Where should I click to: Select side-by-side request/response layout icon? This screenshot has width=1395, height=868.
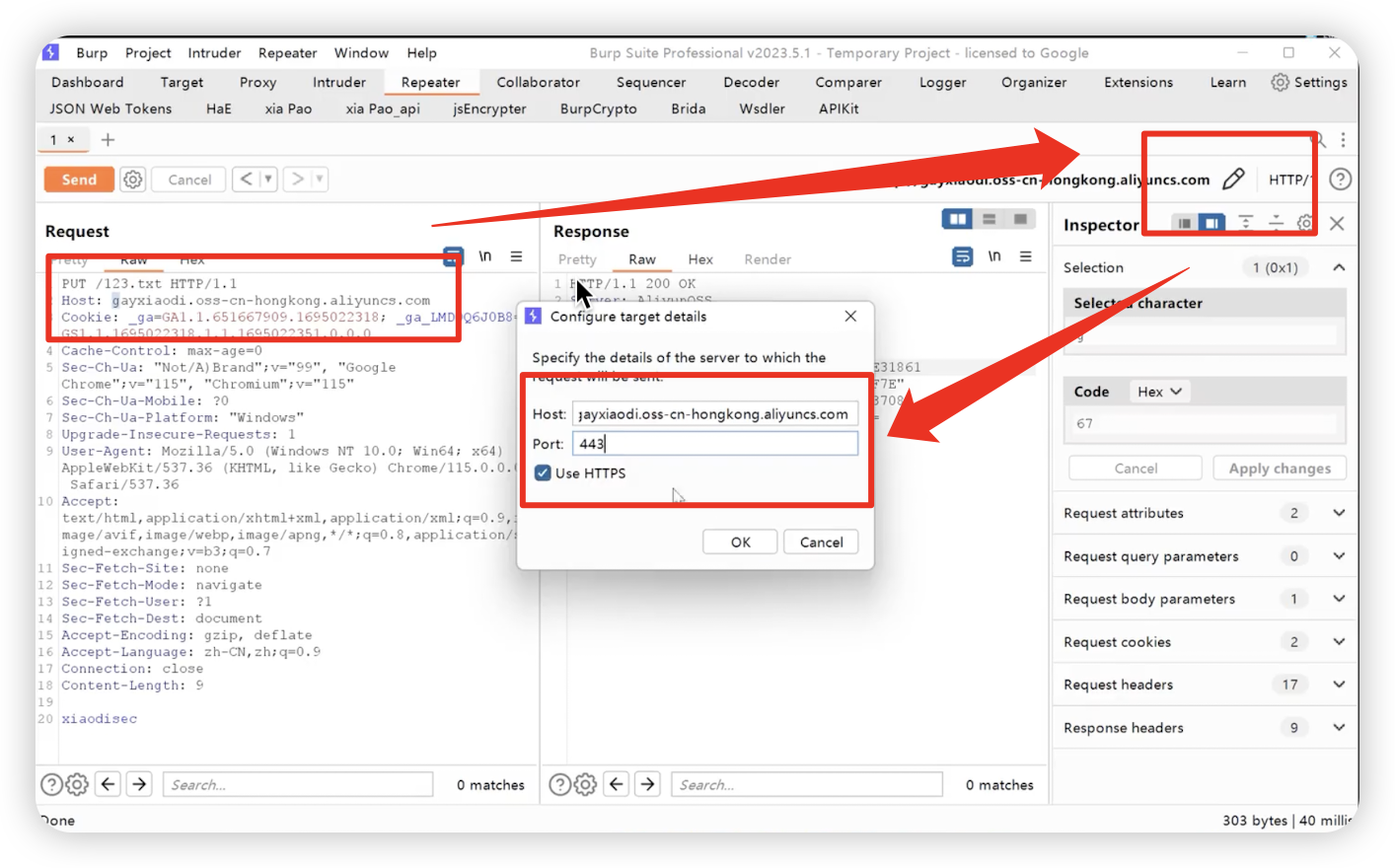[x=957, y=219]
